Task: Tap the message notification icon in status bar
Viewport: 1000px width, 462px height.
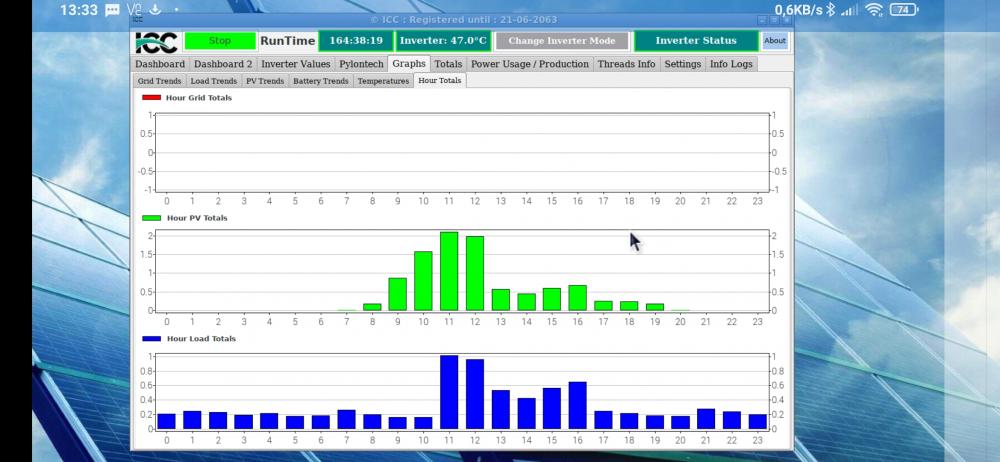Action: tap(113, 10)
